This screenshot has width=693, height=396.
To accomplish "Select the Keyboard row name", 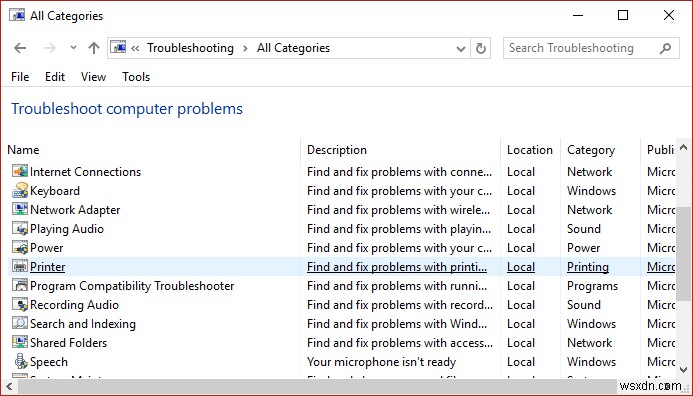I will click(55, 190).
